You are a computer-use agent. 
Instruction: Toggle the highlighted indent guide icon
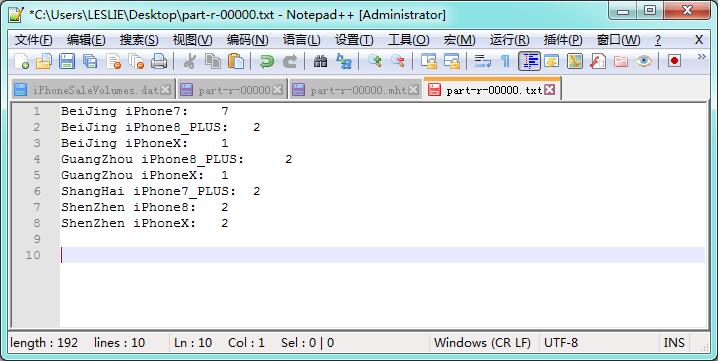[x=529, y=61]
